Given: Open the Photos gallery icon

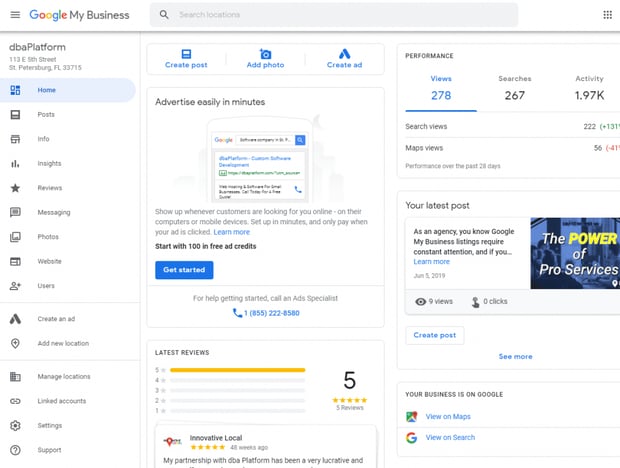Looking at the screenshot, I should 15,237.
